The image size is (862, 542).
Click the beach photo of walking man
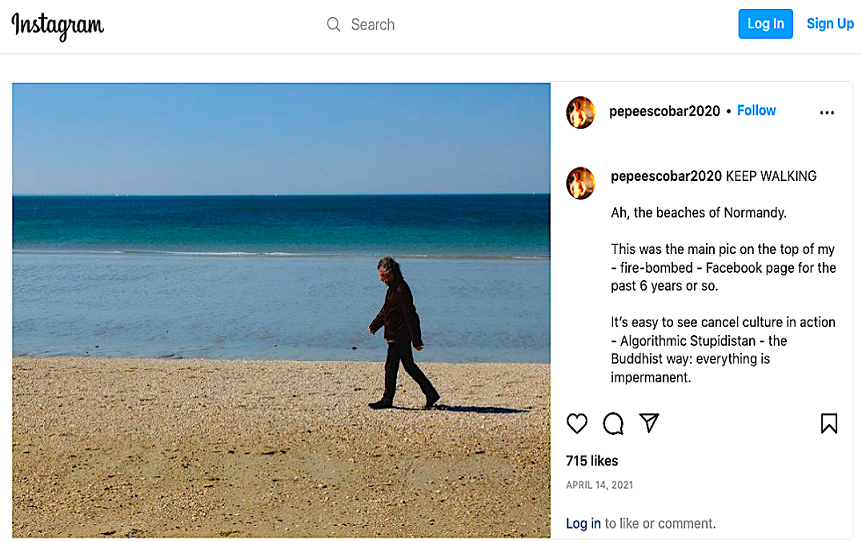(281, 310)
